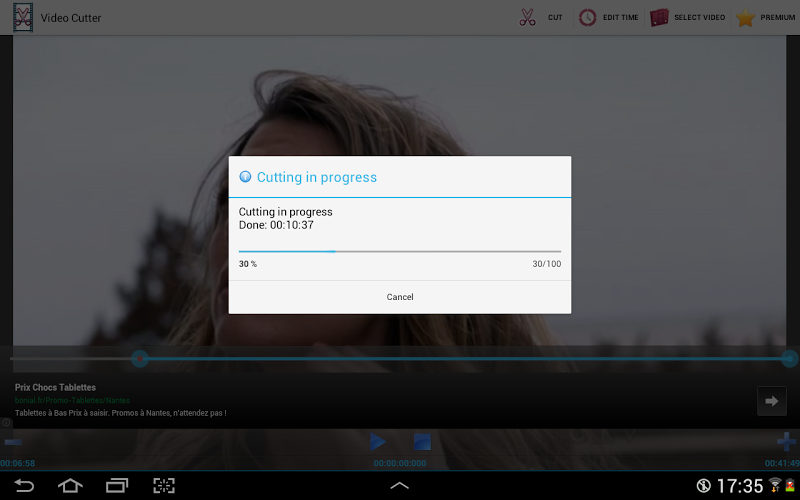Click the minus zoom icon

pyautogui.click(x=13, y=442)
